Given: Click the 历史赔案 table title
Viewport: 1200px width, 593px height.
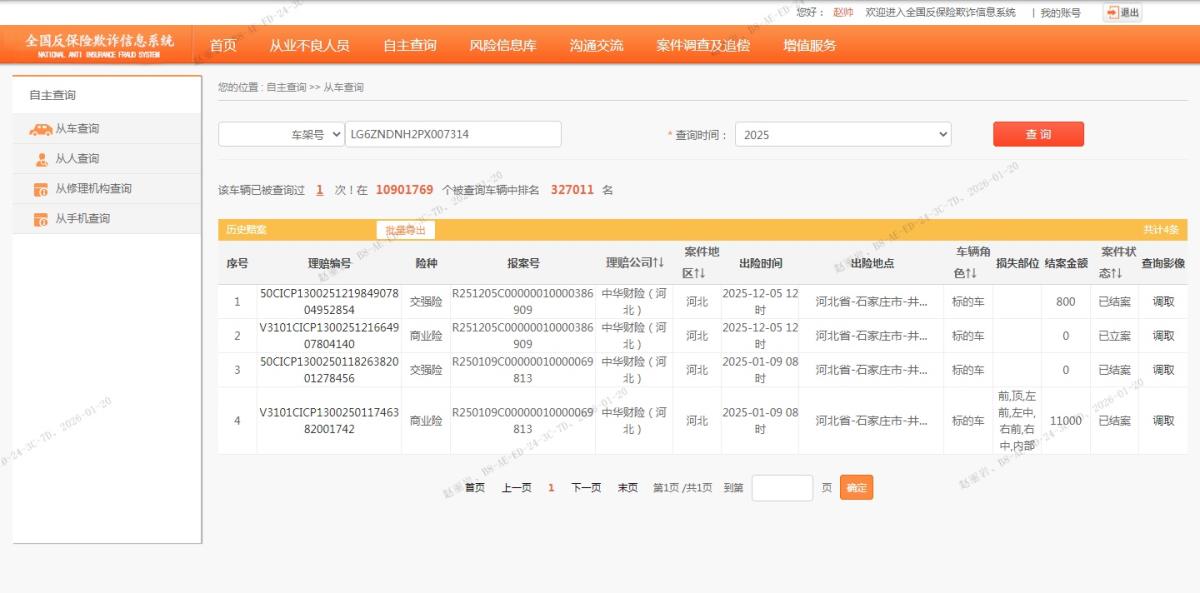Looking at the screenshot, I should point(246,230).
